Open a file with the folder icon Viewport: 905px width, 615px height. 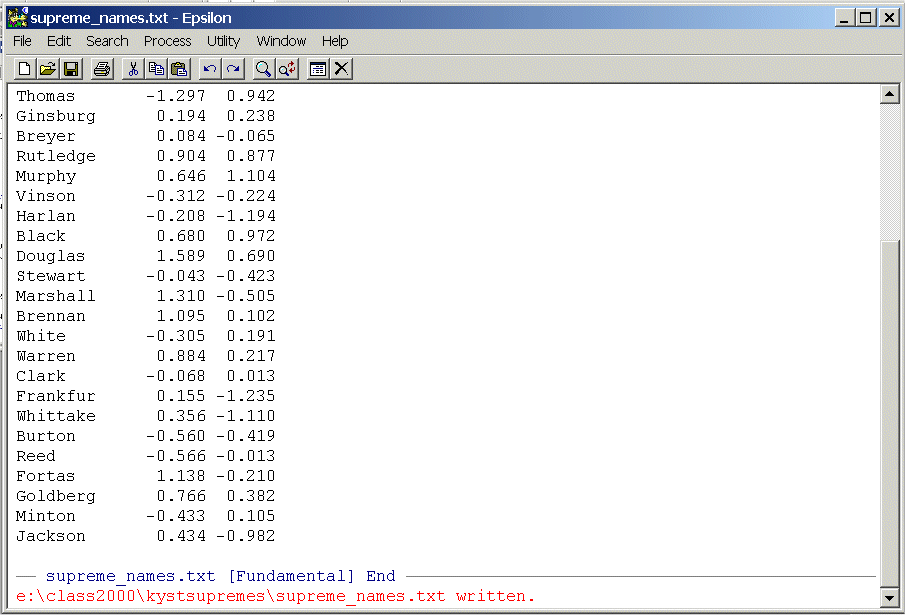[x=47, y=69]
